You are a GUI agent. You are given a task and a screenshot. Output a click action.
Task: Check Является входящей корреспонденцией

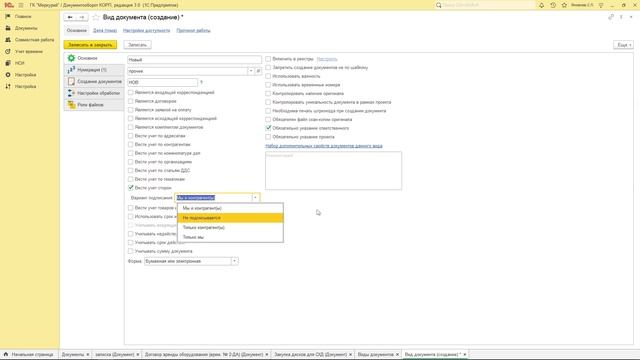131,93
